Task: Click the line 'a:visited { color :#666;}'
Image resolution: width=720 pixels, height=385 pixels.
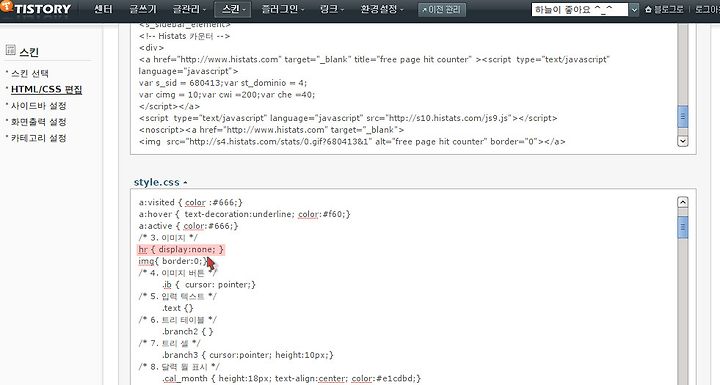Action: tap(191, 202)
